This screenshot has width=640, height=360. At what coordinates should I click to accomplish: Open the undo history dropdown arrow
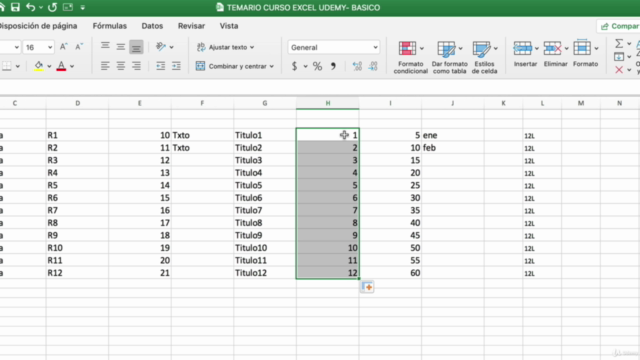(x=41, y=8)
